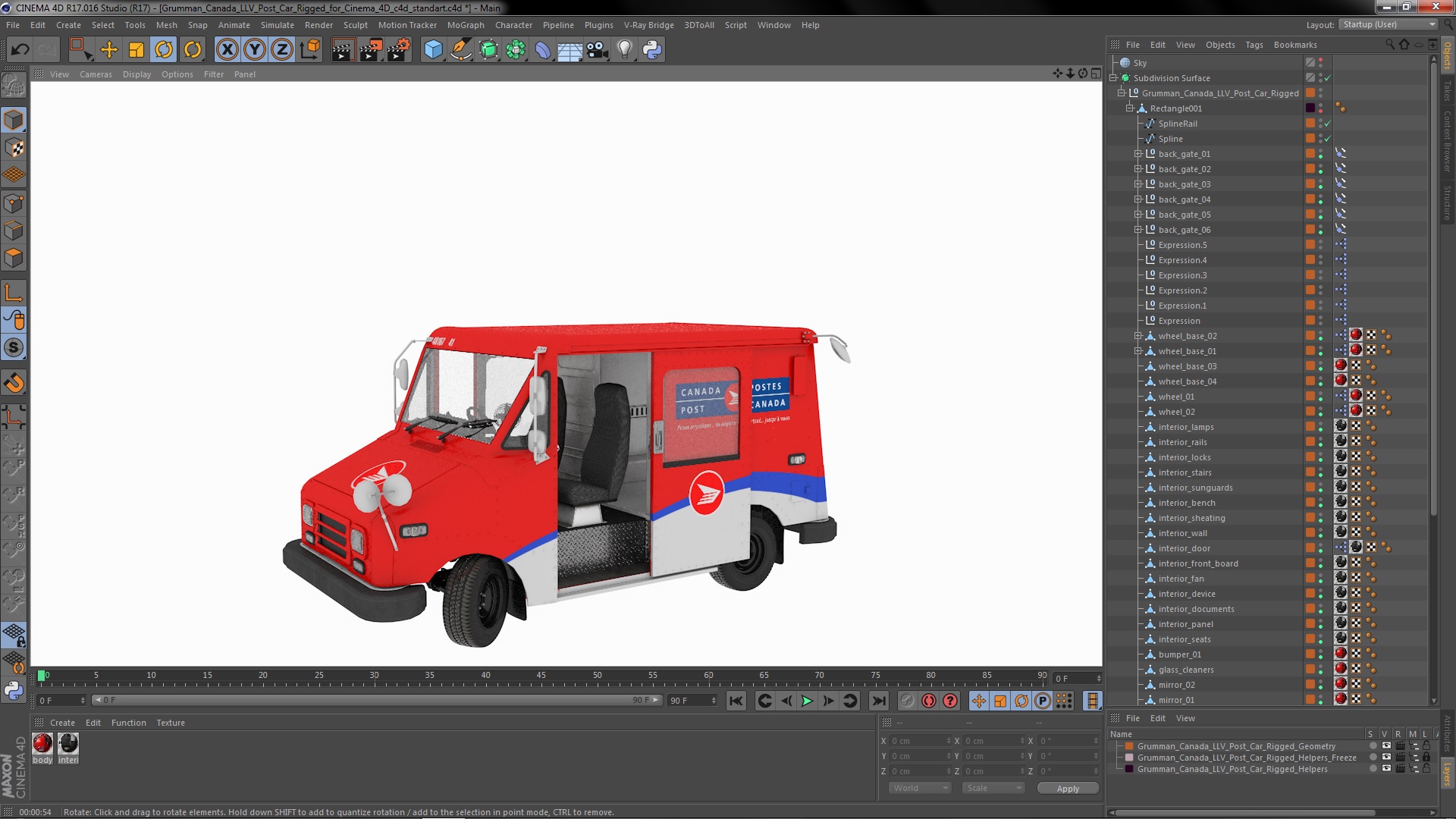
Task: Open the Cube primitive tool
Action: tap(433, 50)
